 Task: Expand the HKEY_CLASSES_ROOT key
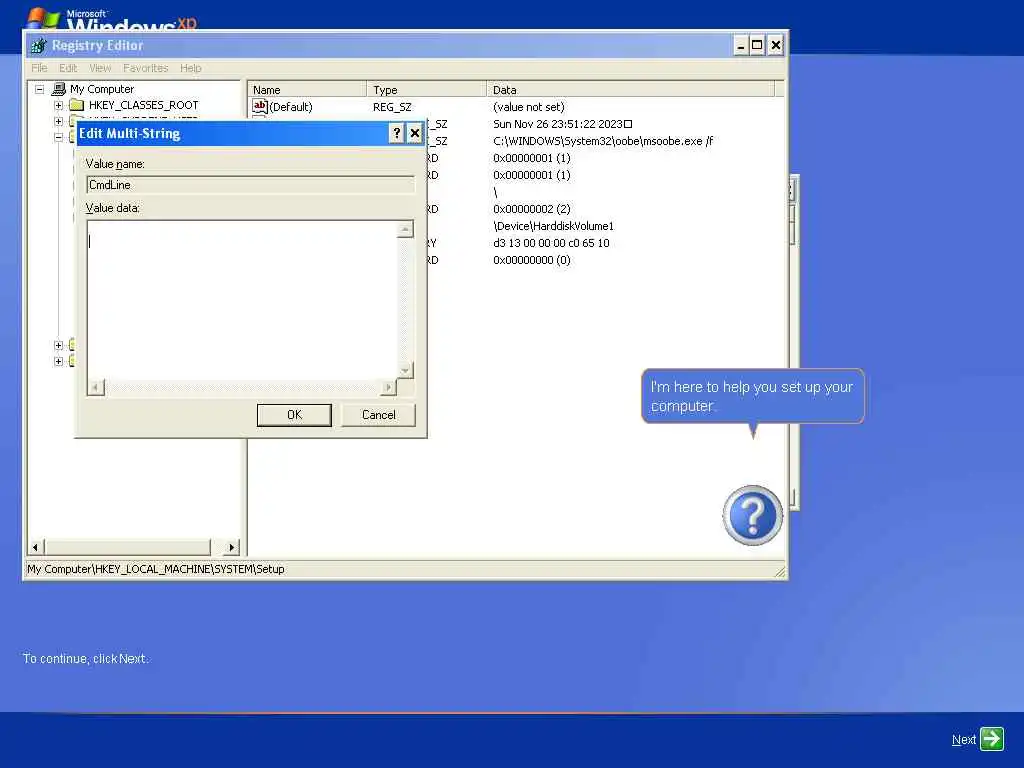[58, 105]
